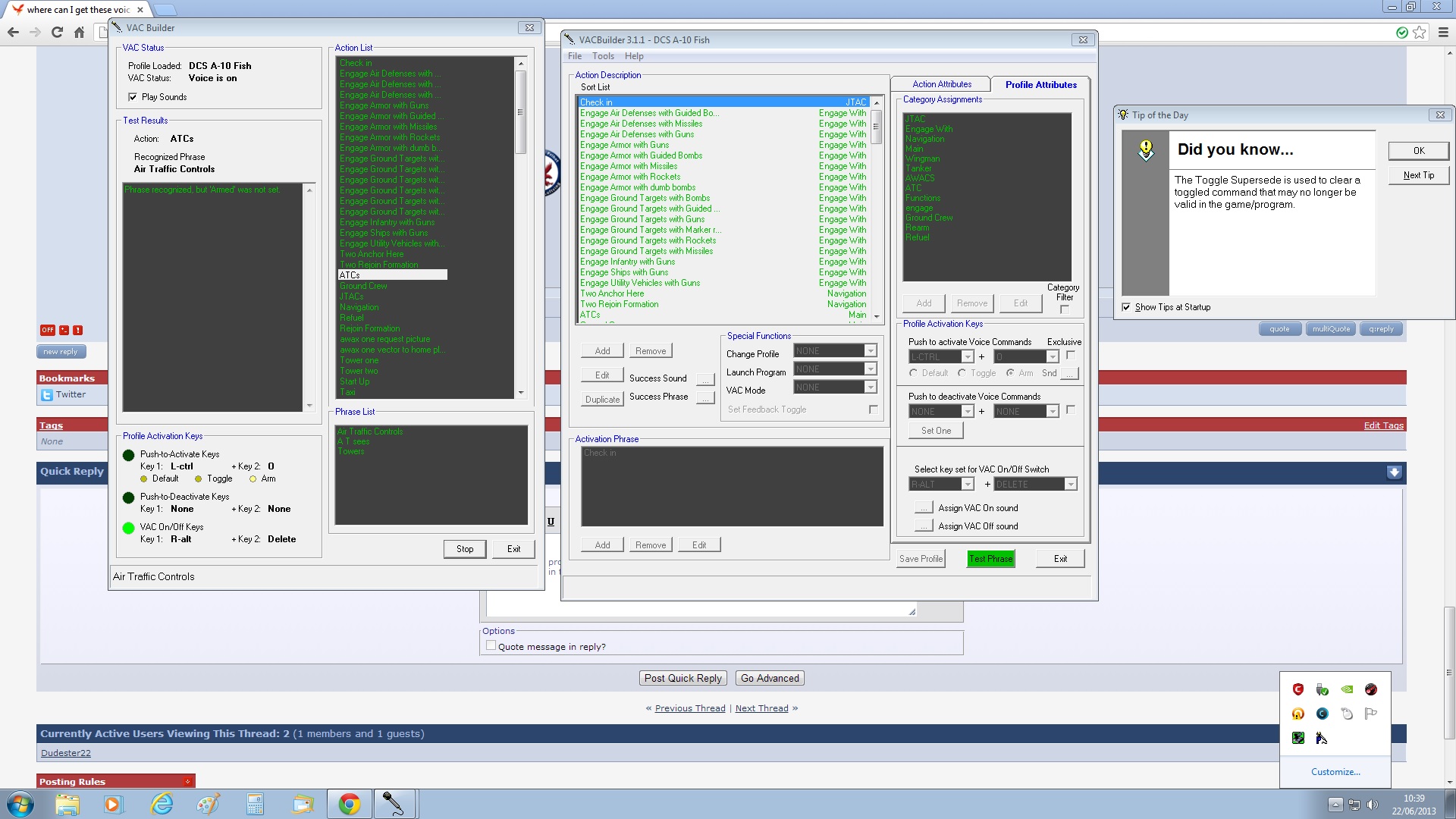Open the Calculator taskbar icon
The image size is (1456, 819).
pyautogui.click(x=255, y=803)
